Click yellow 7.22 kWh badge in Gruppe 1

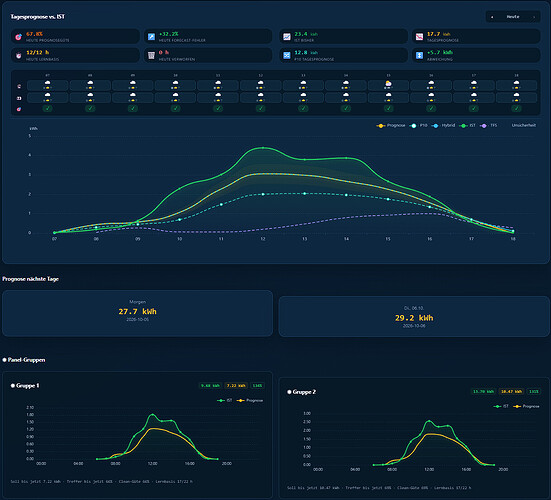coord(236,385)
